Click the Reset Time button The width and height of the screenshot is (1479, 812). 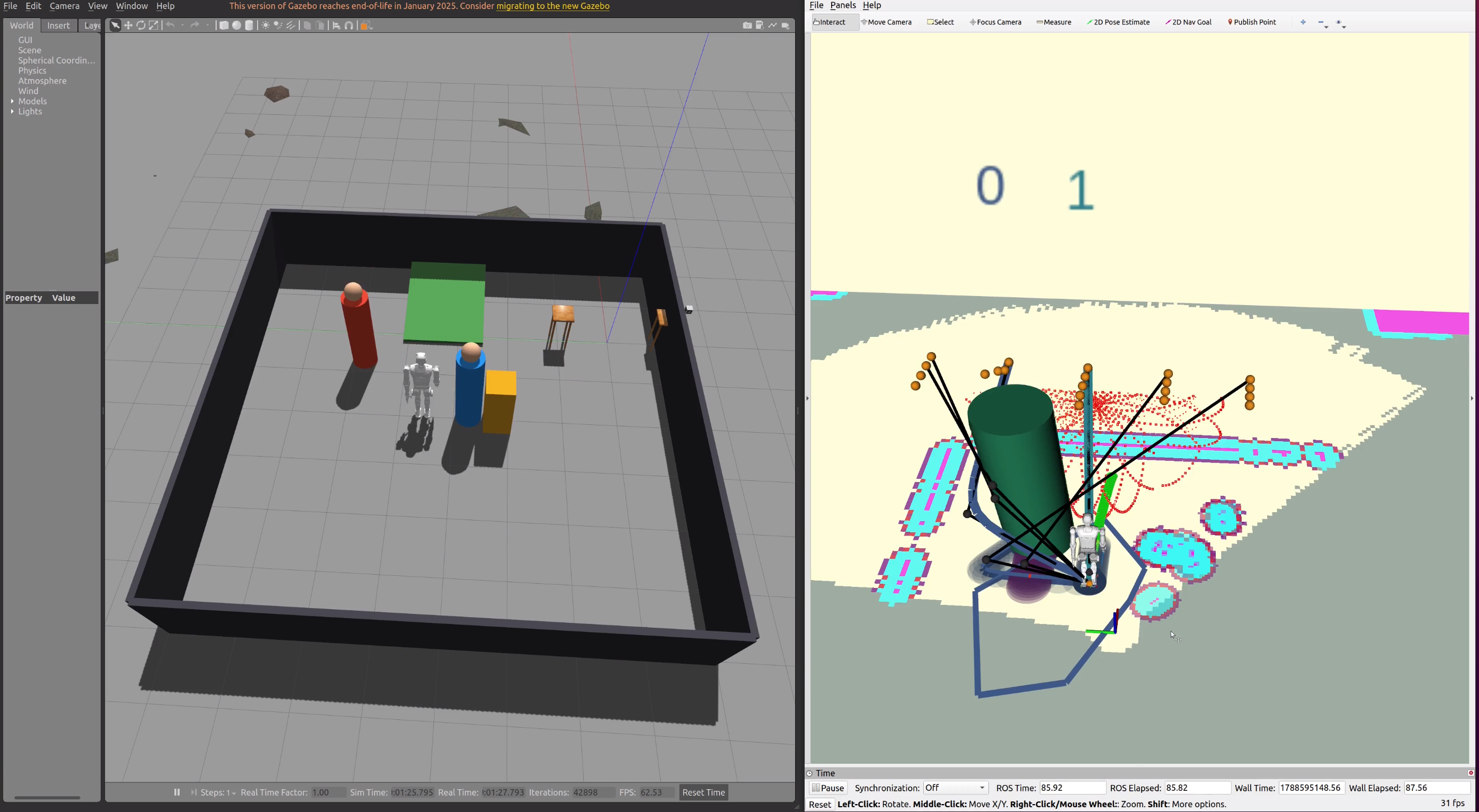(703, 792)
